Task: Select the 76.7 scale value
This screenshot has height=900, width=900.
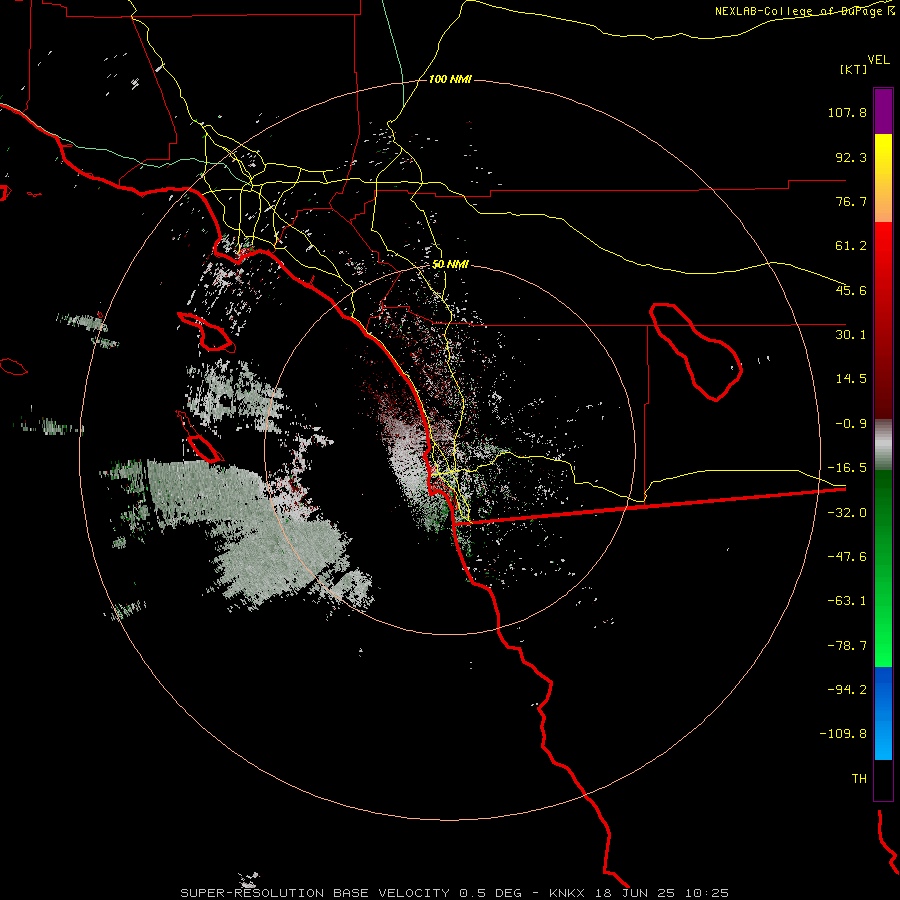Action: (851, 201)
